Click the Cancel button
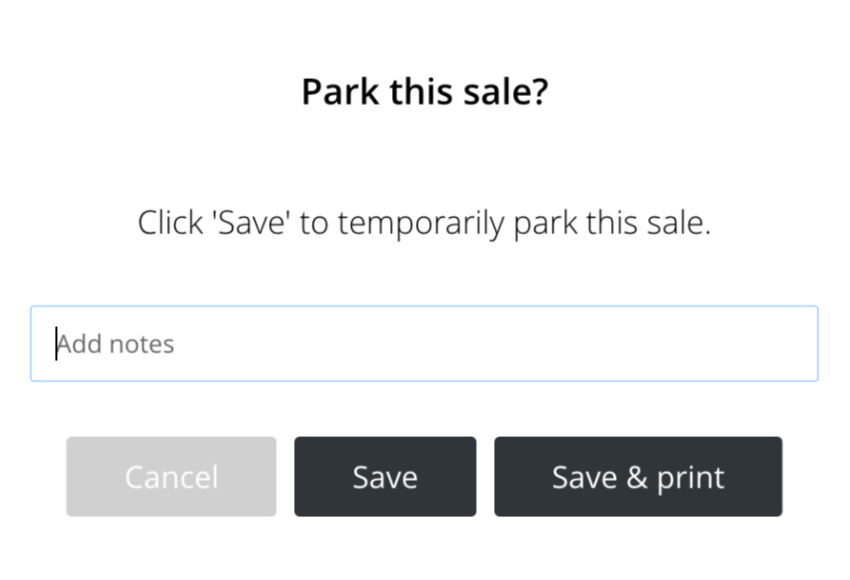Viewport: 850px width, 580px height. pyautogui.click(x=171, y=476)
